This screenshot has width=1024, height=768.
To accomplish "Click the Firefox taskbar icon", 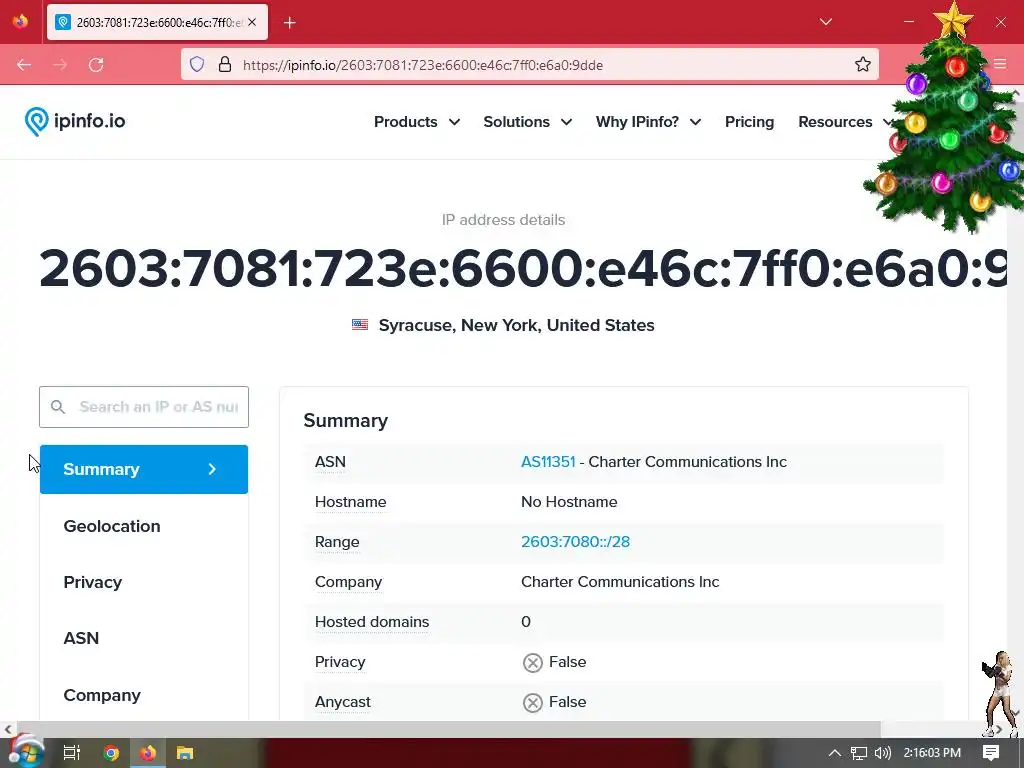I will coord(148,753).
